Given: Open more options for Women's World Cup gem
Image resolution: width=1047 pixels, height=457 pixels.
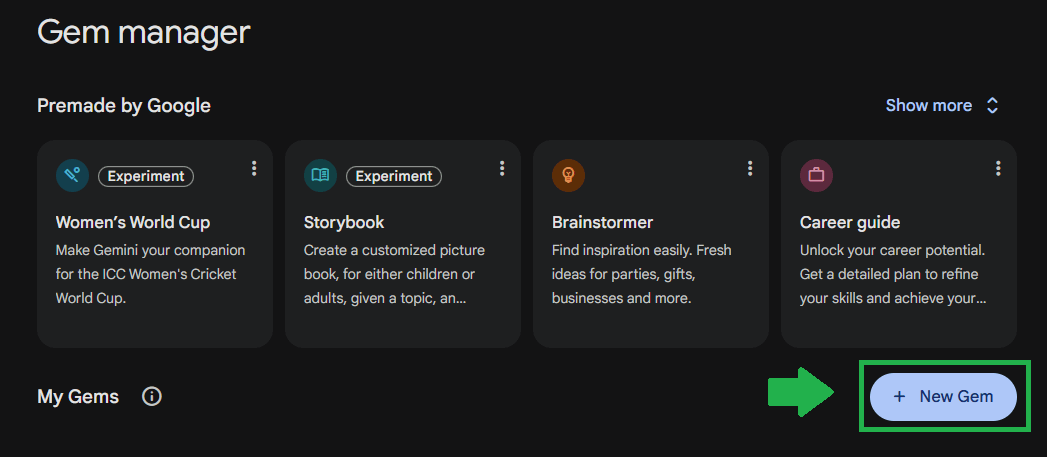Looking at the screenshot, I should point(254,168).
